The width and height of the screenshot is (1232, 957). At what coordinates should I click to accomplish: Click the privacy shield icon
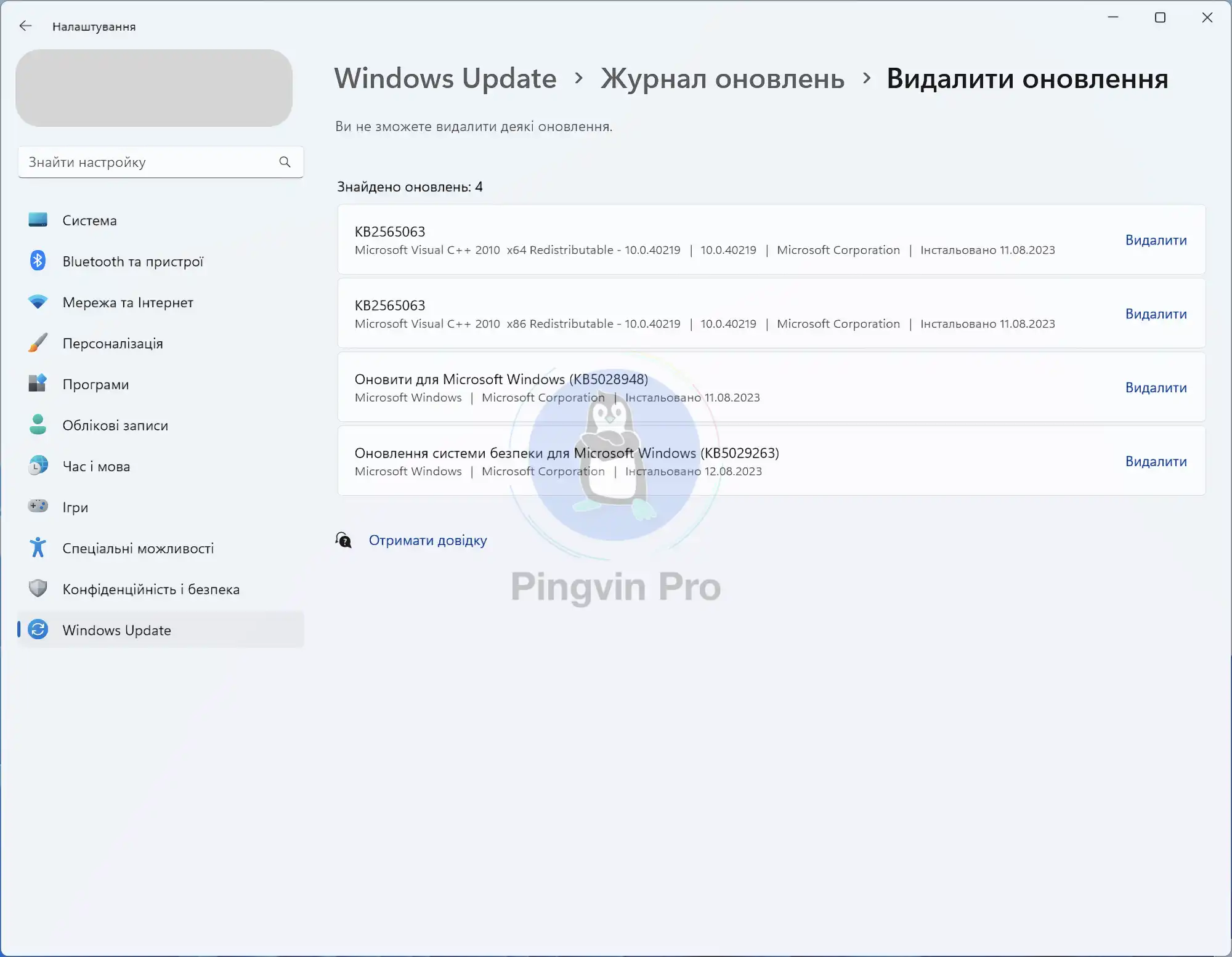tap(38, 588)
